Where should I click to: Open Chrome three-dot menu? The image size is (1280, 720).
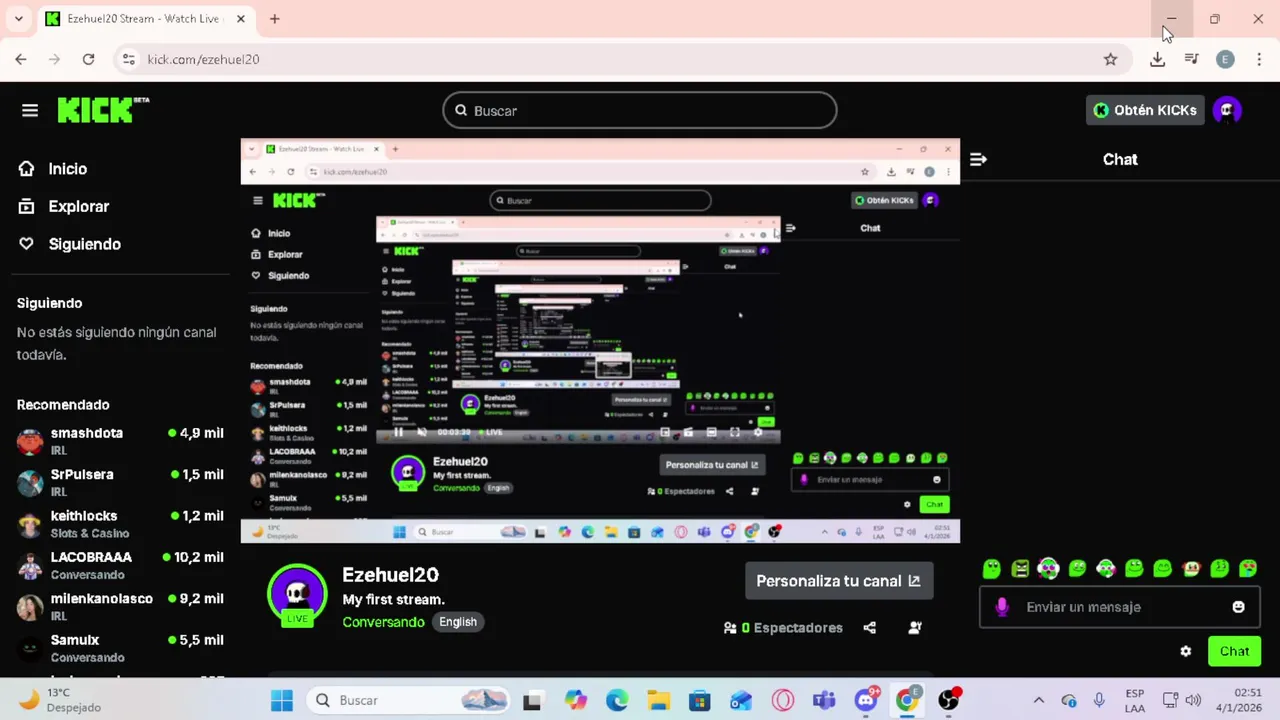[x=1259, y=59]
